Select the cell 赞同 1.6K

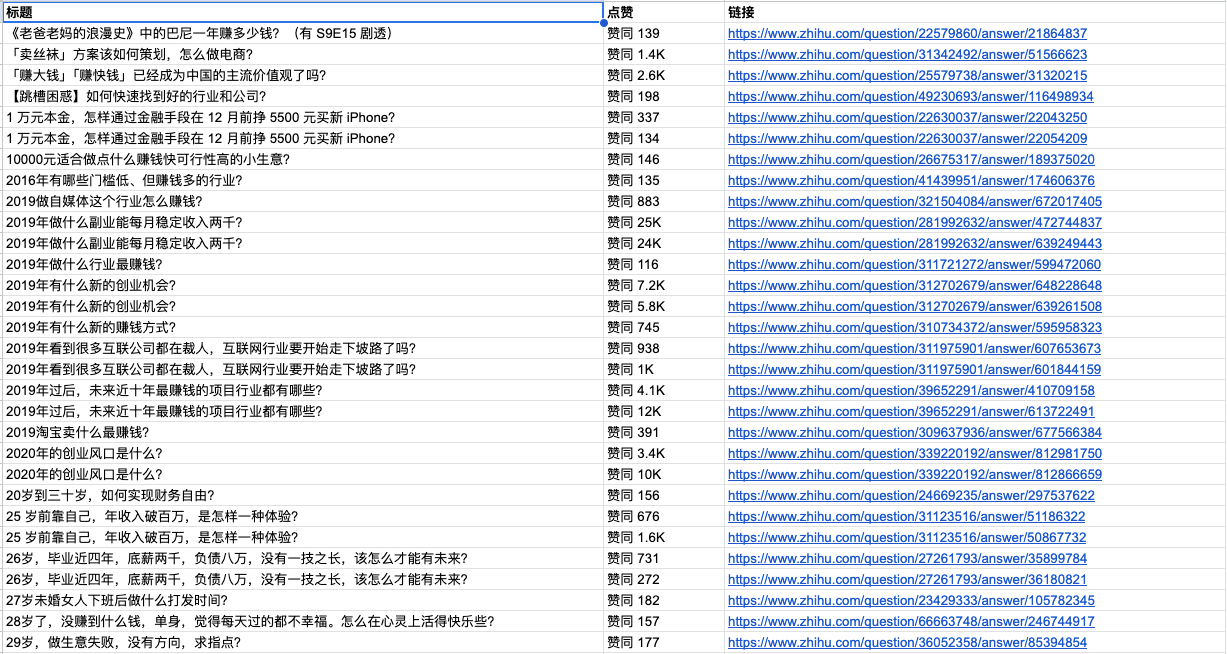[x=664, y=537]
